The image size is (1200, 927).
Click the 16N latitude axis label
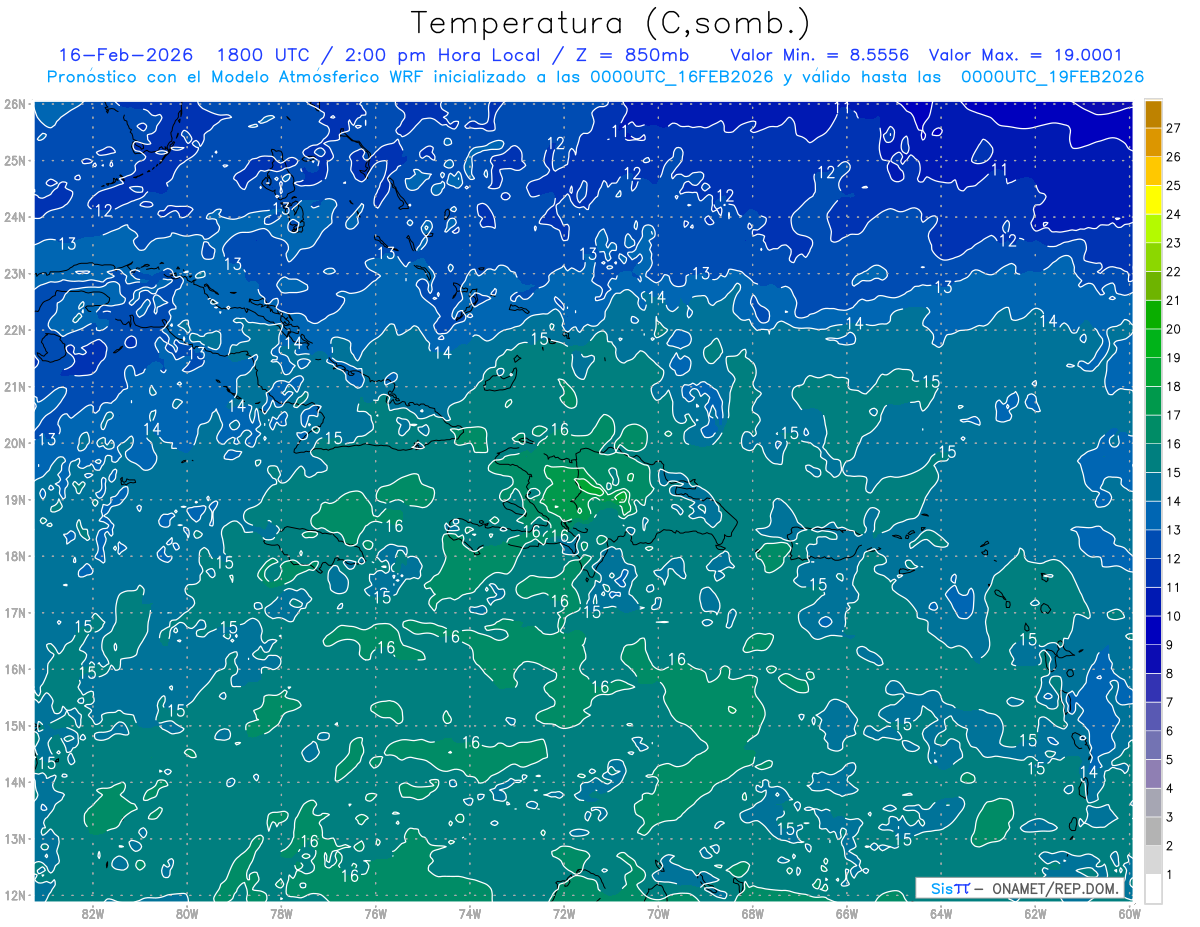pos(15,669)
